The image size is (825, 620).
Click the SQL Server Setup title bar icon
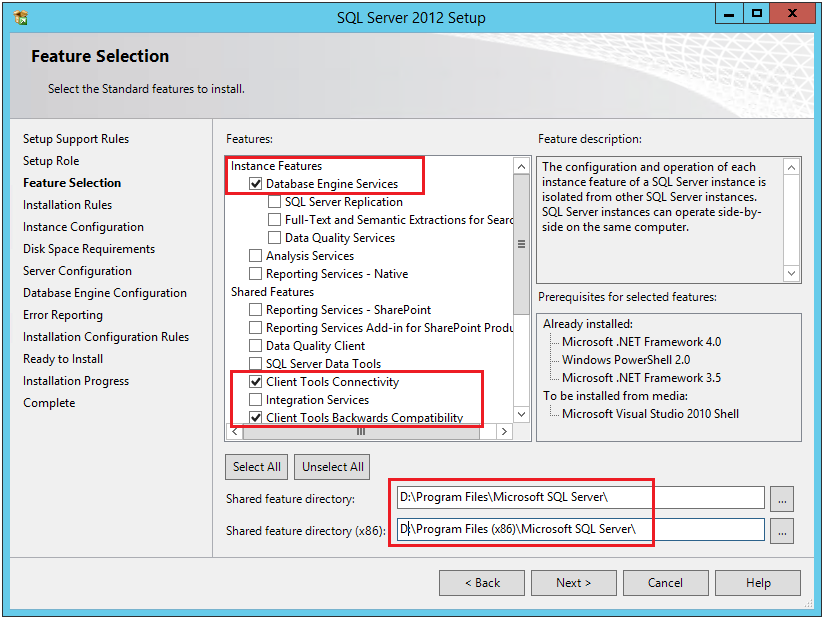[x=21, y=18]
